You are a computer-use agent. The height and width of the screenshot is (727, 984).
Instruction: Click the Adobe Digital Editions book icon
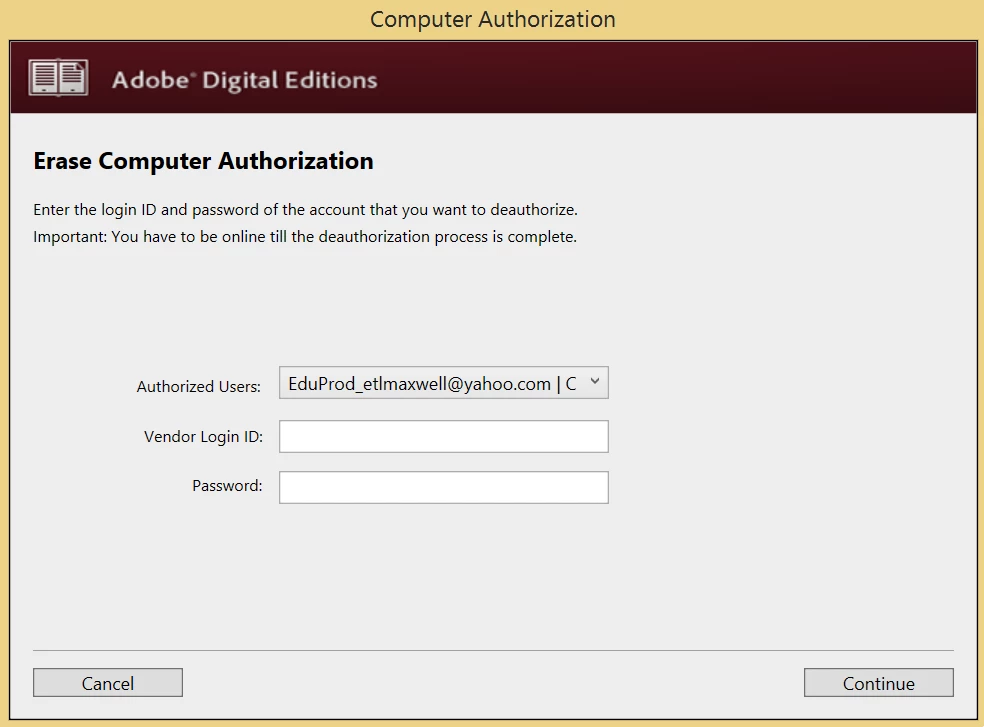pos(58,78)
